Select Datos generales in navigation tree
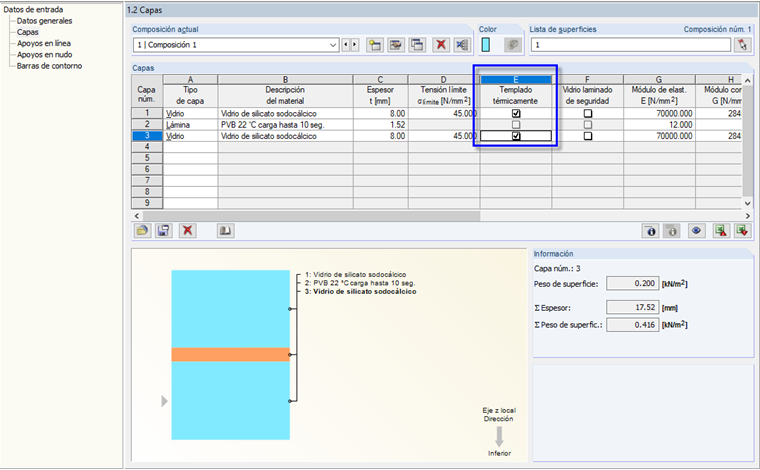The image size is (760, 470). pyautogui.click(x=44, y=21)
